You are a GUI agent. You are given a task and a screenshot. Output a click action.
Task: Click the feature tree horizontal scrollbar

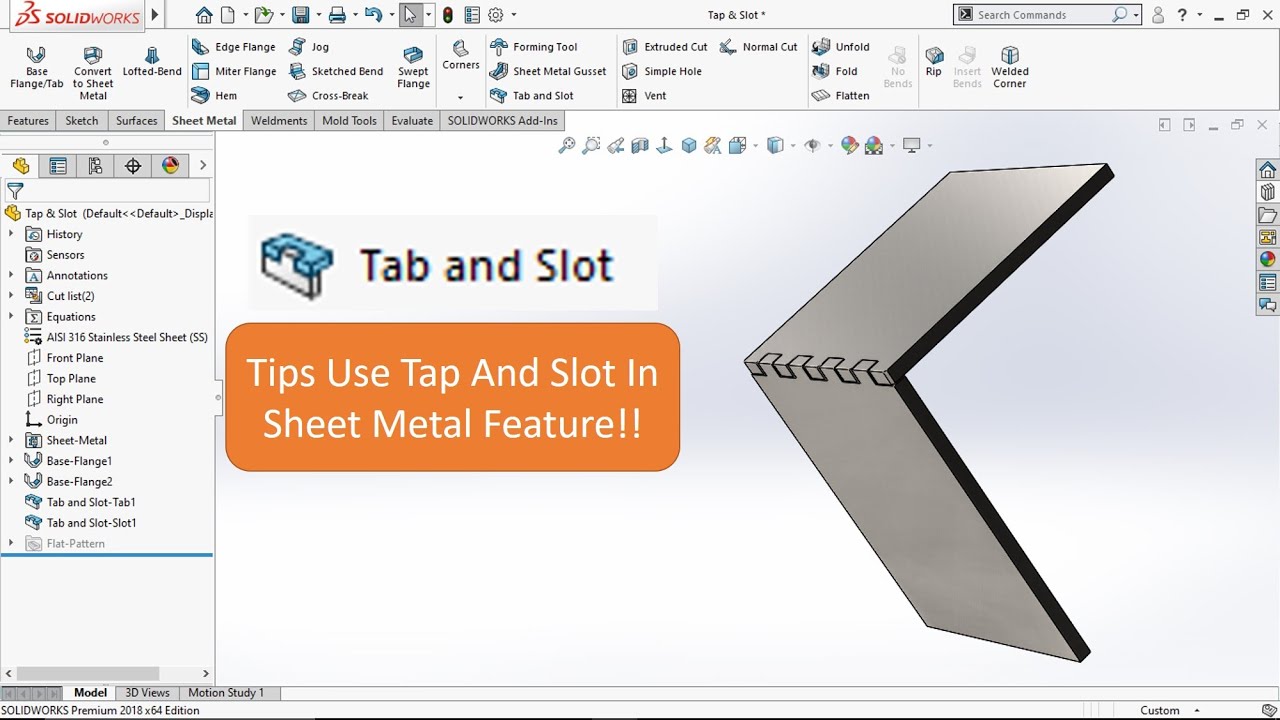pyautogui.click(x=88, y=674)
